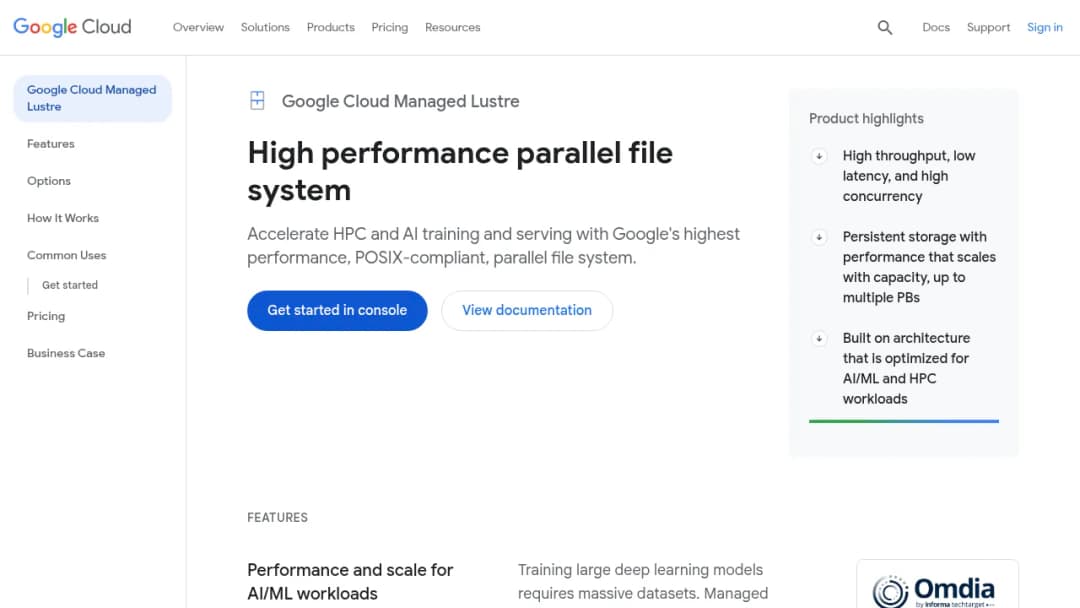Click the 'Google Cloud Managed Lustre' page title

tap(400, 101)
